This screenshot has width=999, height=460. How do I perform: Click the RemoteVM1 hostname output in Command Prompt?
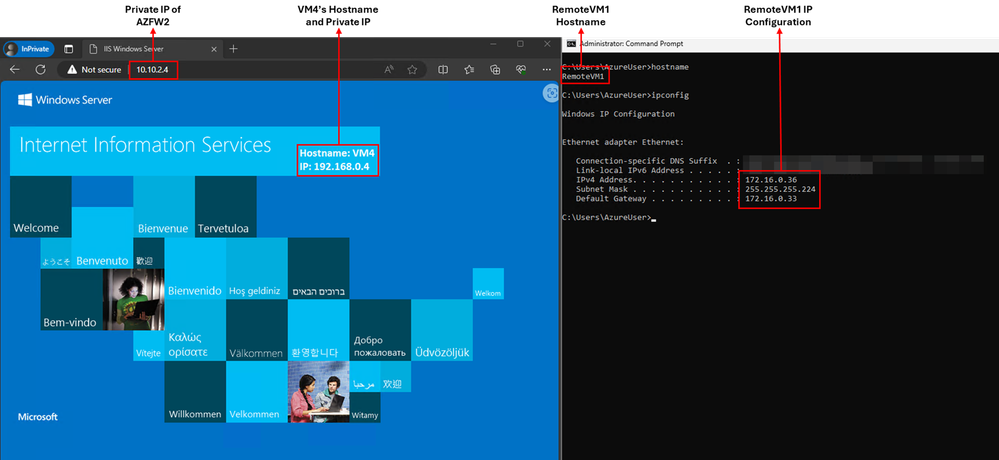[x=584, y=76]
